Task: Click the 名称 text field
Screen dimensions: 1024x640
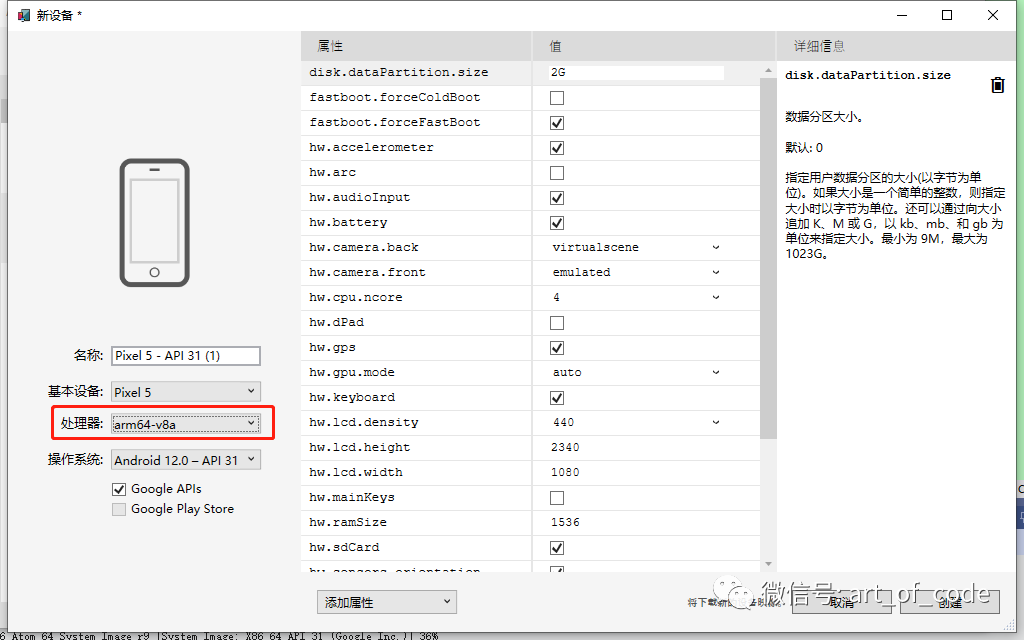Action: click(x=186, y=356)
